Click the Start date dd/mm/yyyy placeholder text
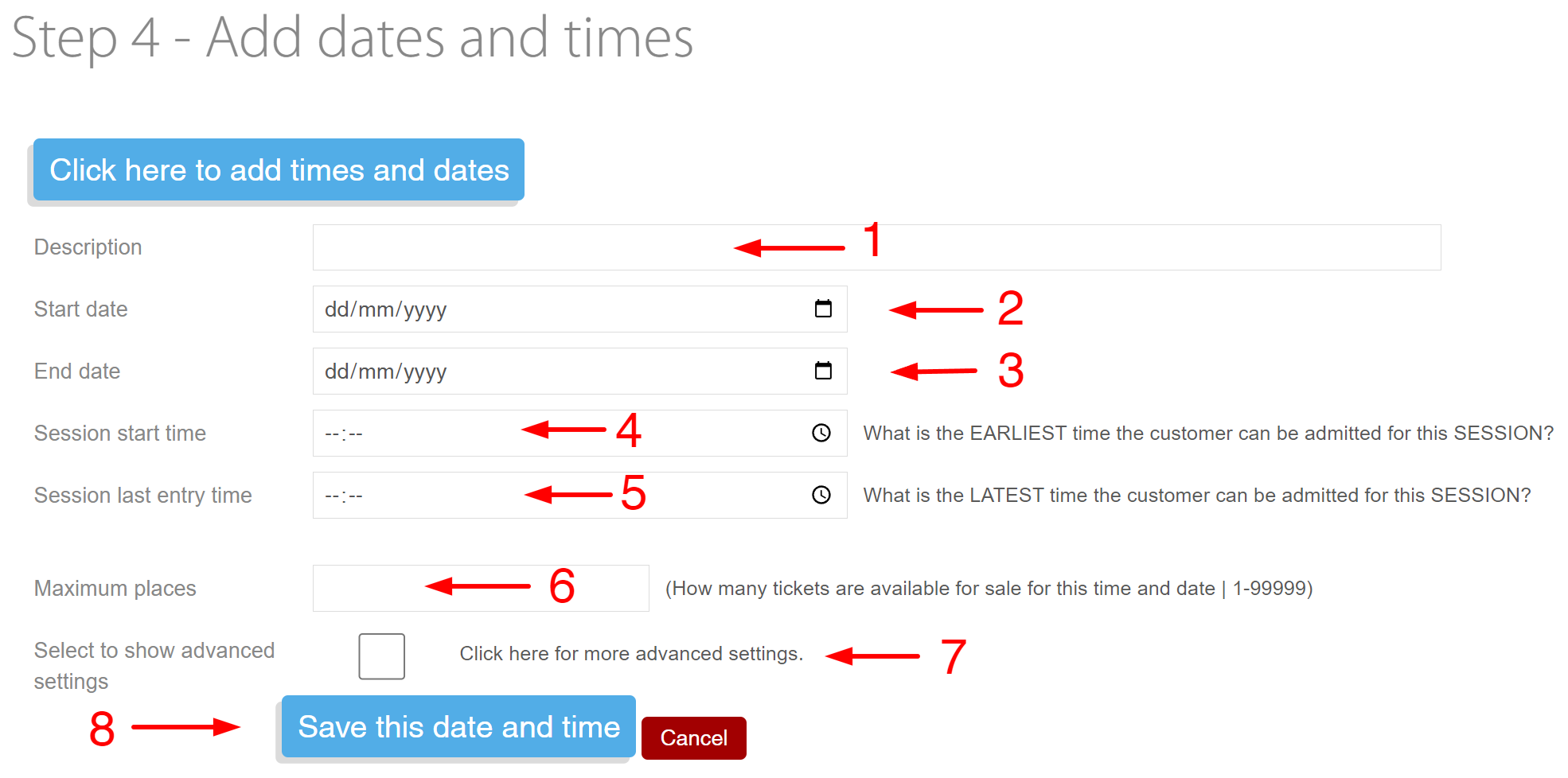This screenshot has height=778, width=1568. pos(386,309)
